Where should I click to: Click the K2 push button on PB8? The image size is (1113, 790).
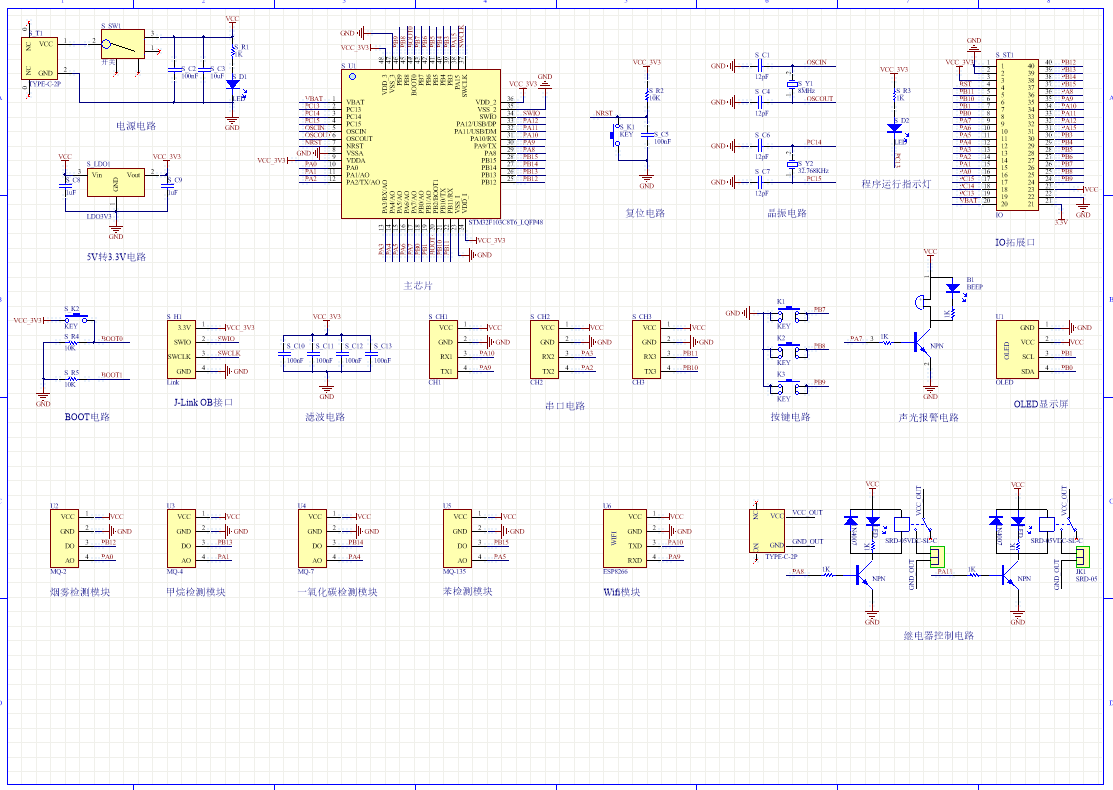788,349
